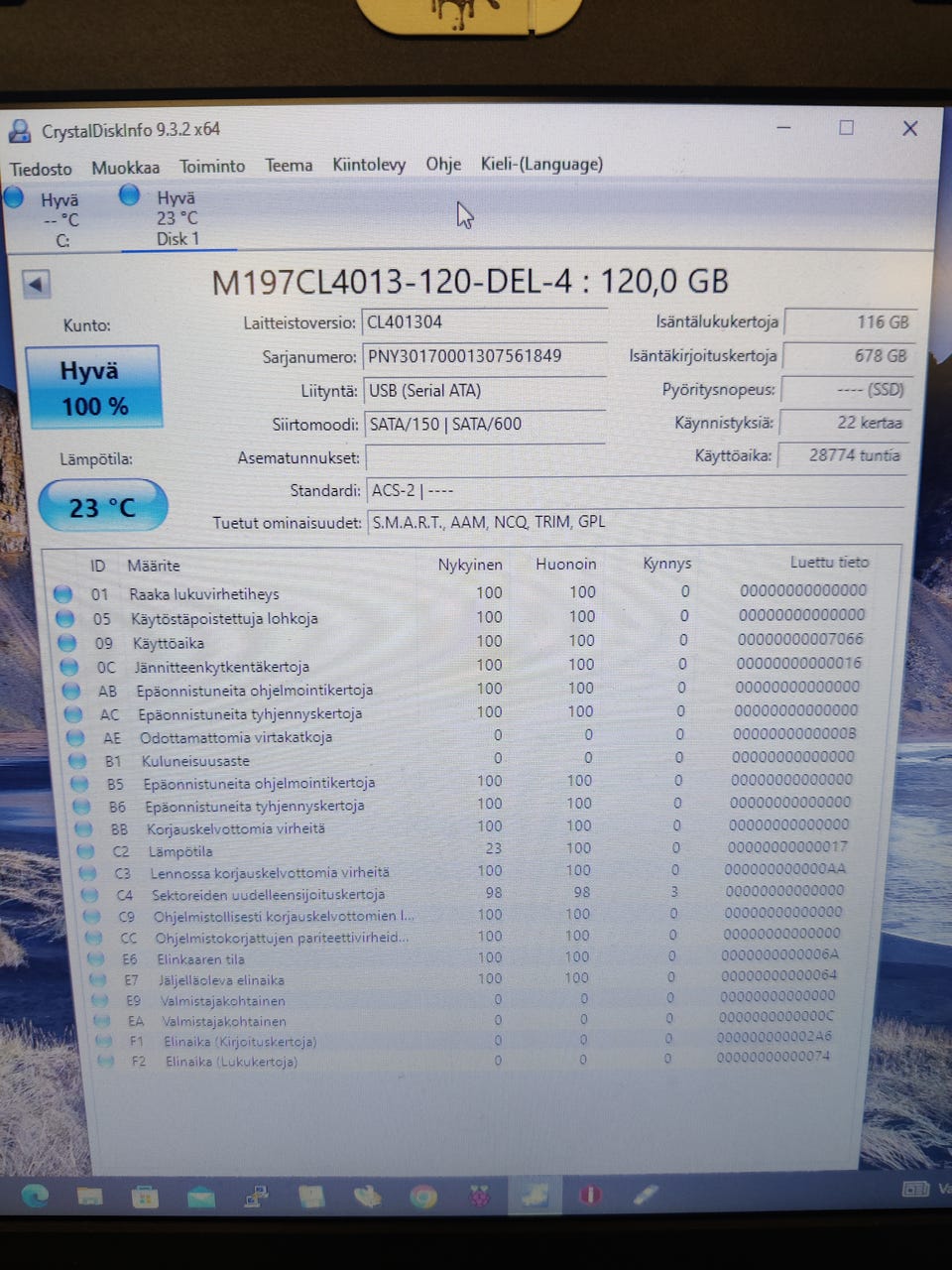This screenshot has width=952, height=1270.
Task: Open the Mail app from the taskbar
Action: 200,1198
